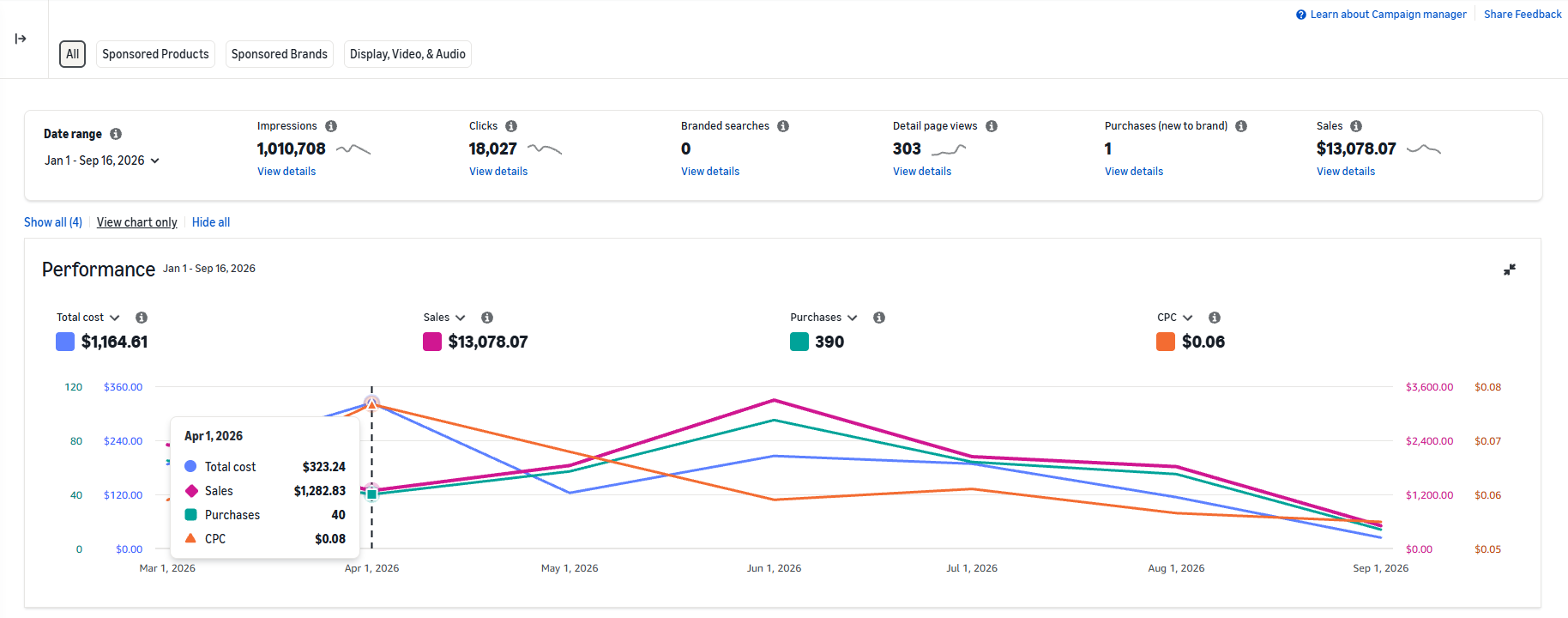Screen dimensions: 1568x618
Task: Click the blue Total cost color swatch
Action: click(65, 342)
